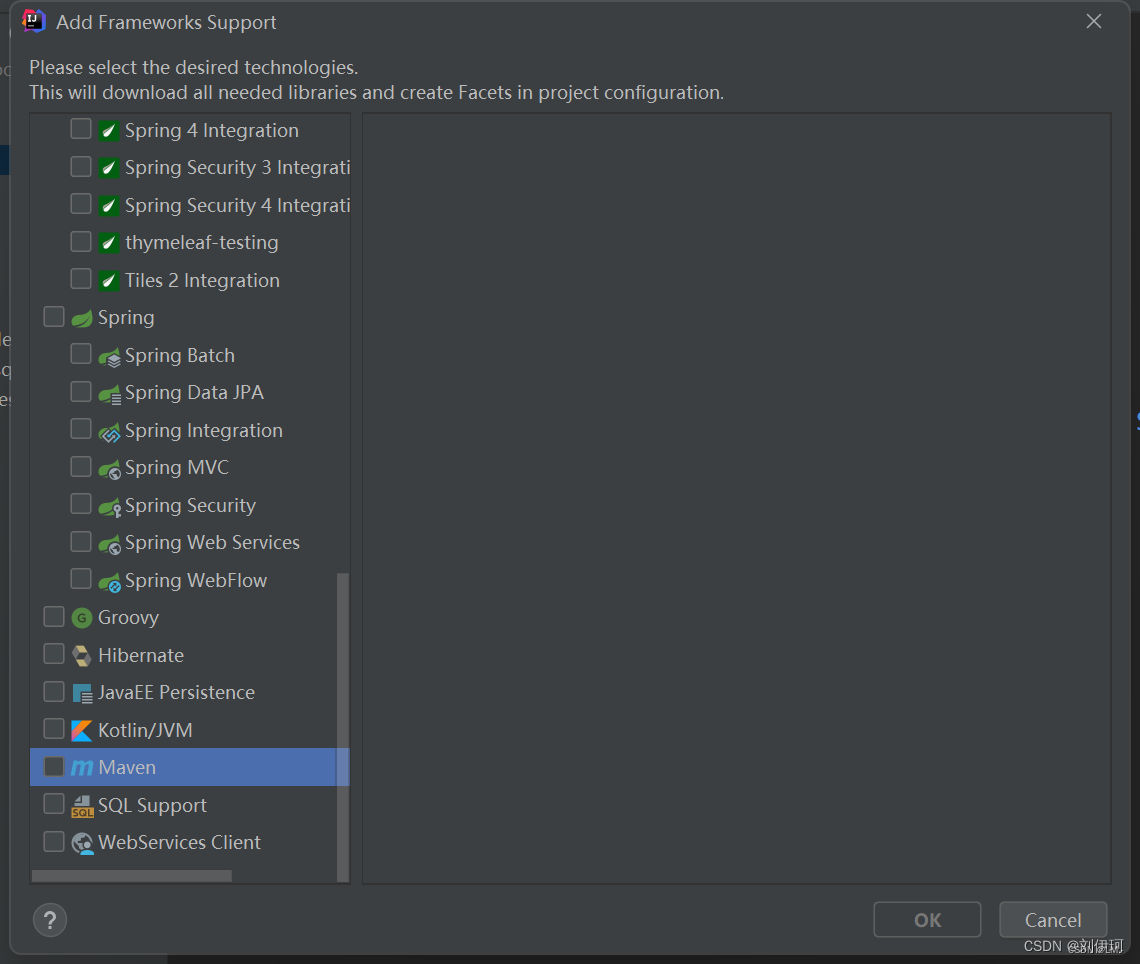Close the Add Frameworks Support dialog

(x=1093, y=22)
